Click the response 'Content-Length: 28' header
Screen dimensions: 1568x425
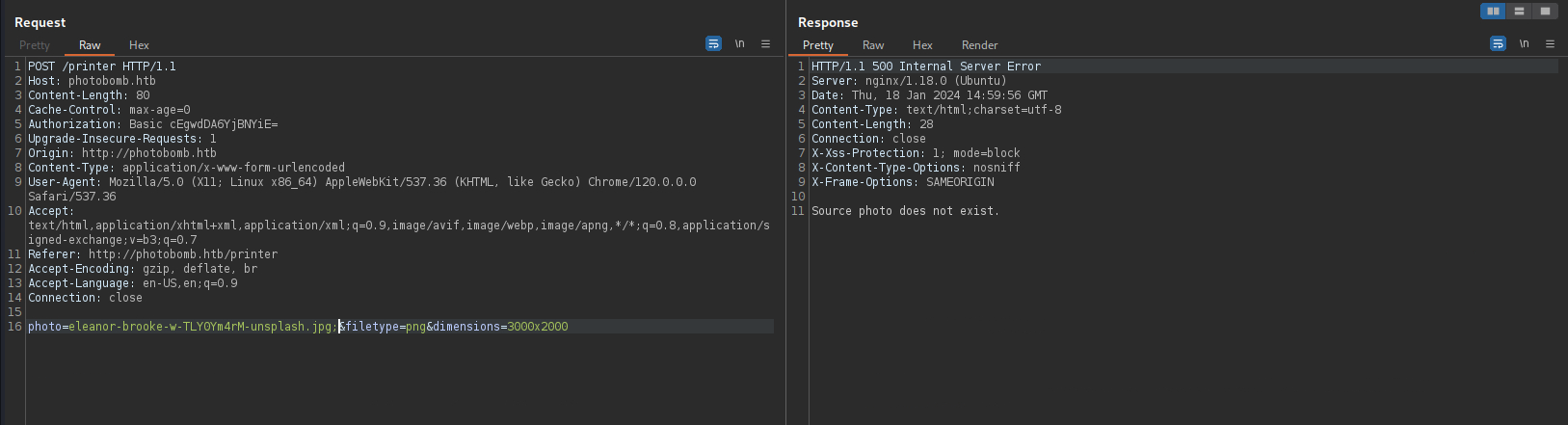tap(872, 124)
